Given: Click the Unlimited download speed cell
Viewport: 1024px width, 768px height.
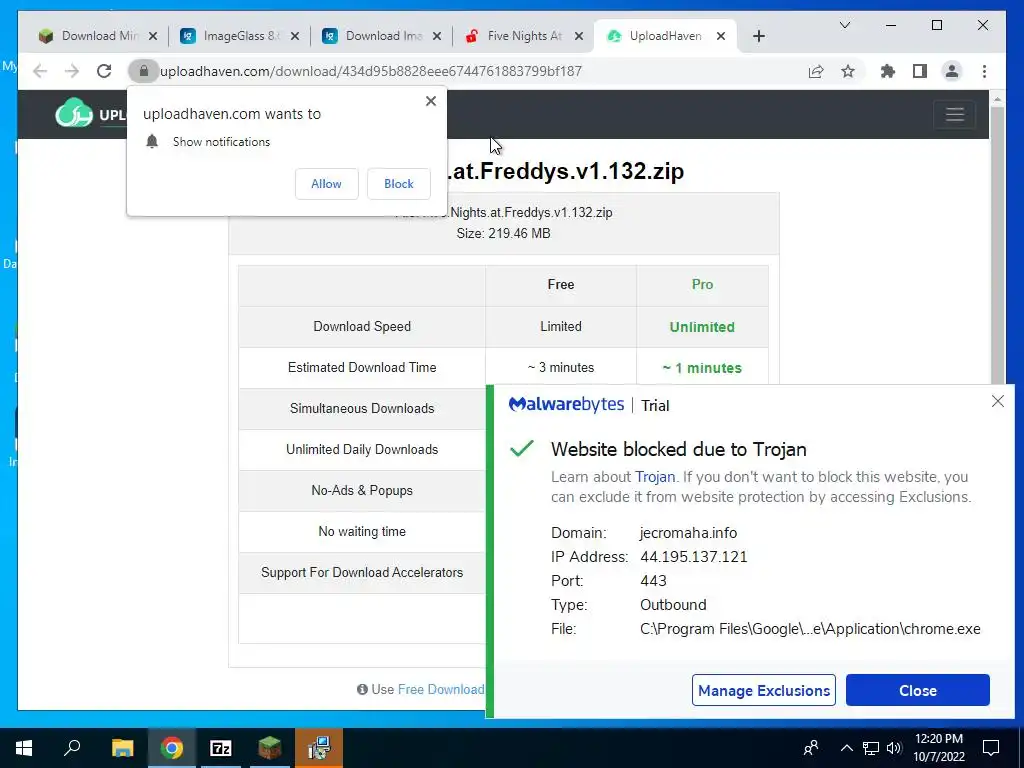Looking at the screenshot, I should pos(702,327).
